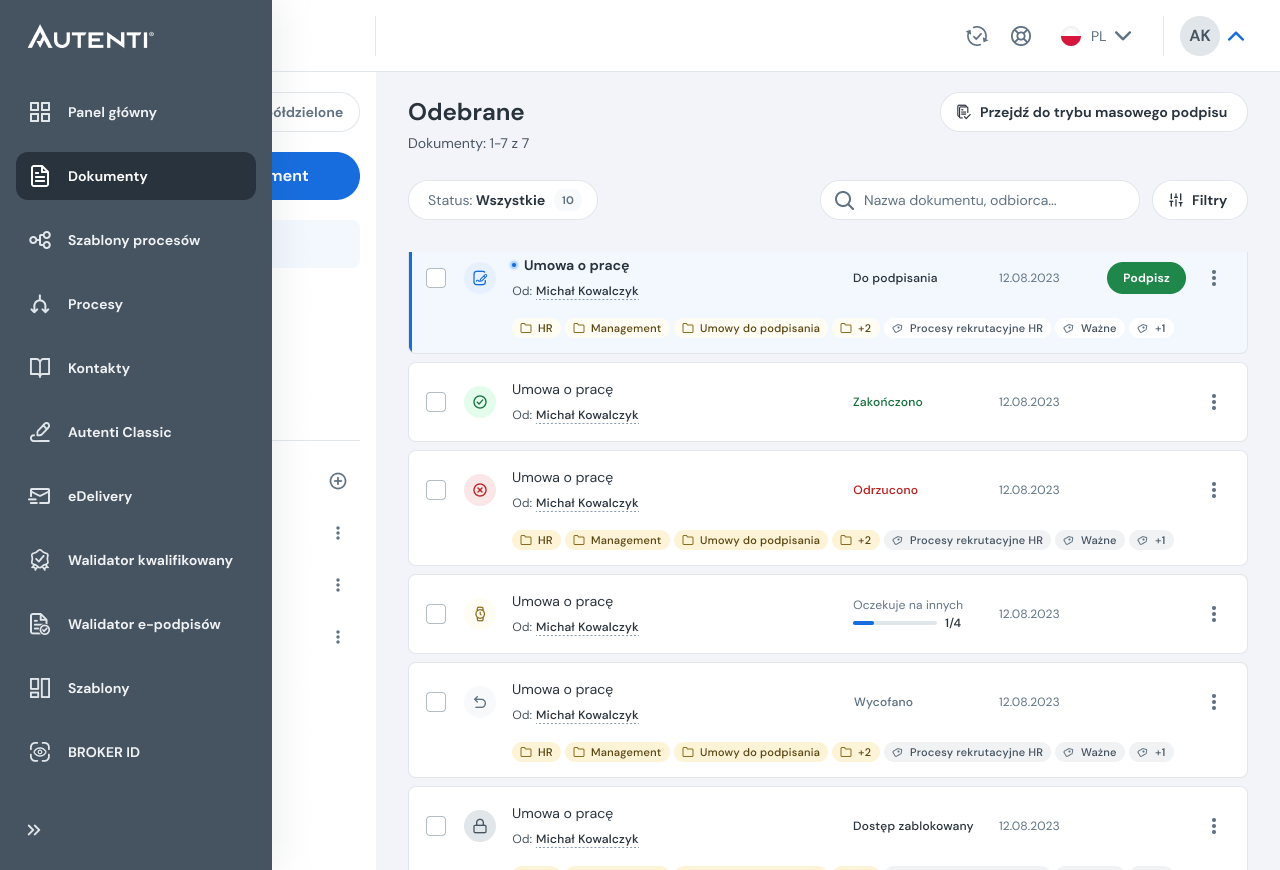Open eDelivery from the sidebar
Viewport: 1280px width, 870px height.
click(x=100, y=496)
